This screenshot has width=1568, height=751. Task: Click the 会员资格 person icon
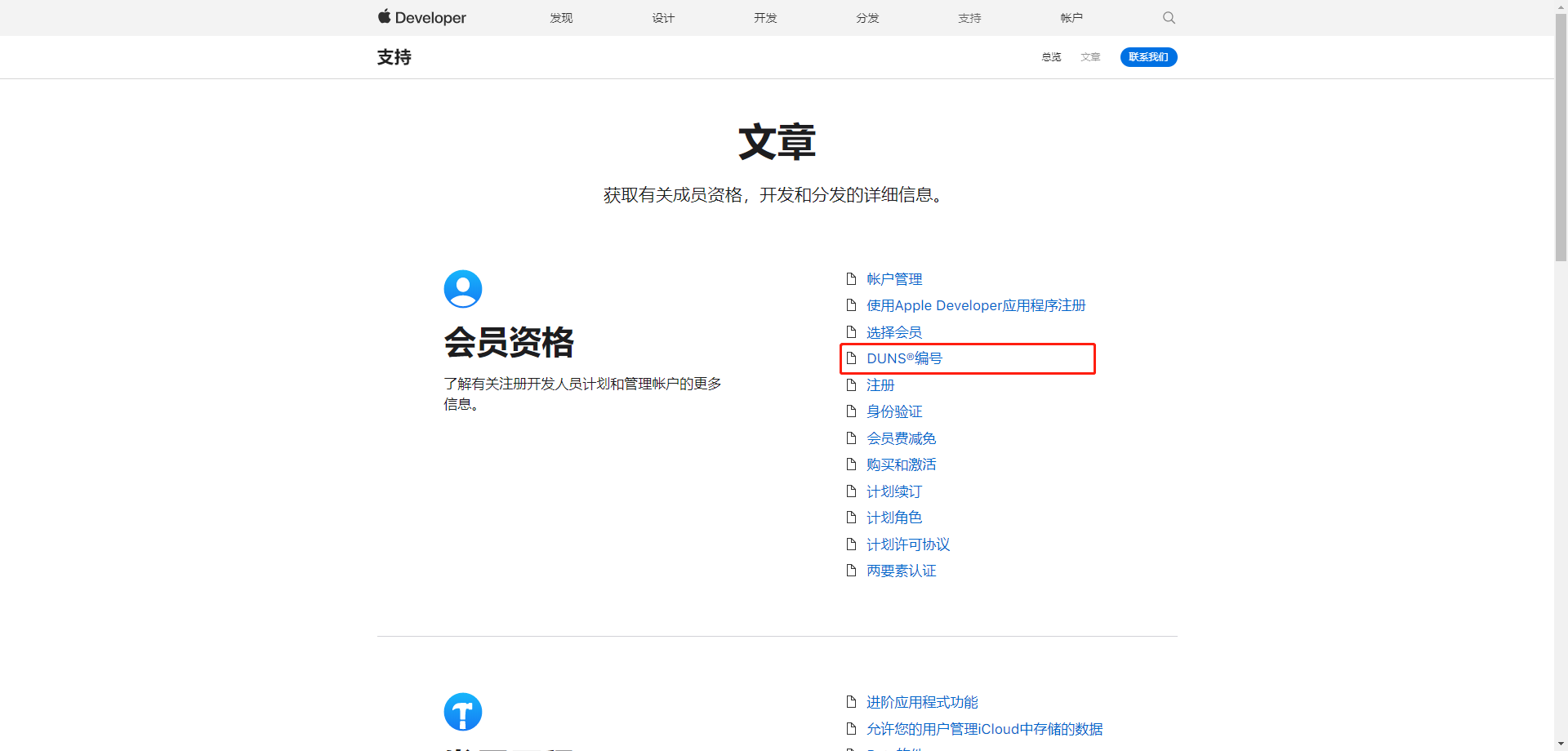click(x=463, y=289)
